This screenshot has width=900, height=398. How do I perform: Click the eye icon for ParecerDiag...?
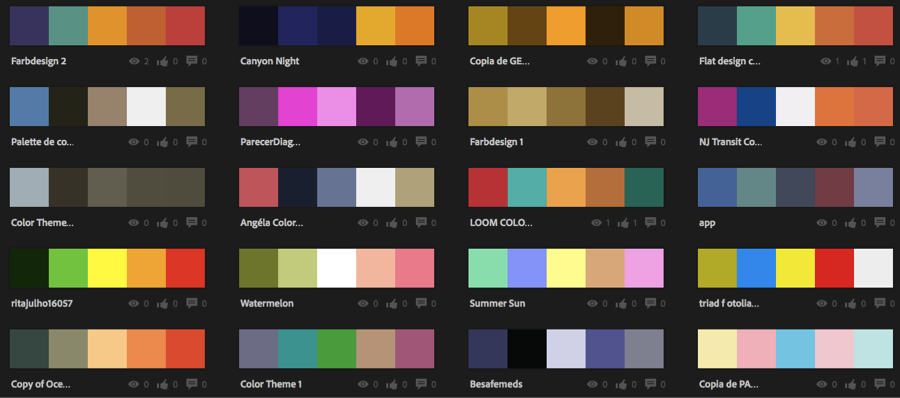(x=363, y=141)
